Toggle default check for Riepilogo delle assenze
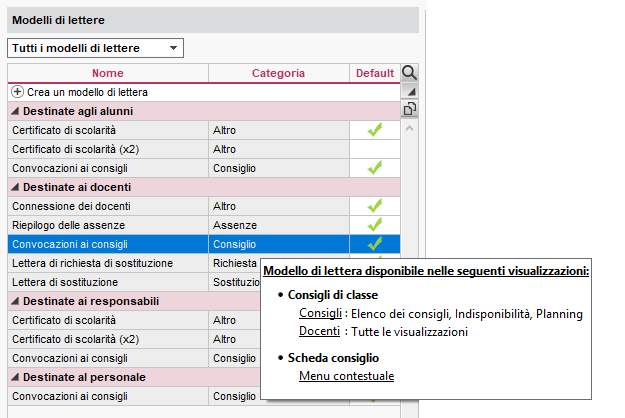The image size is (625, 418). tap(375, 225)
